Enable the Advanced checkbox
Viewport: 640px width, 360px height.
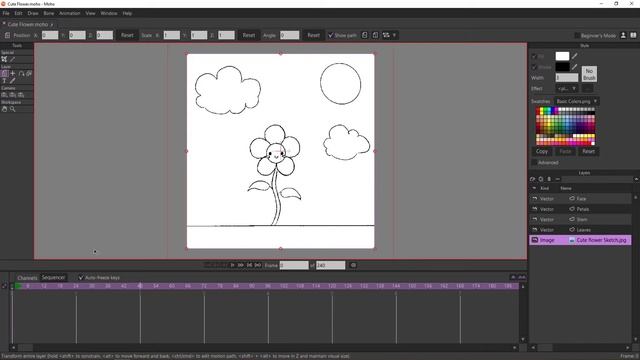534,162
